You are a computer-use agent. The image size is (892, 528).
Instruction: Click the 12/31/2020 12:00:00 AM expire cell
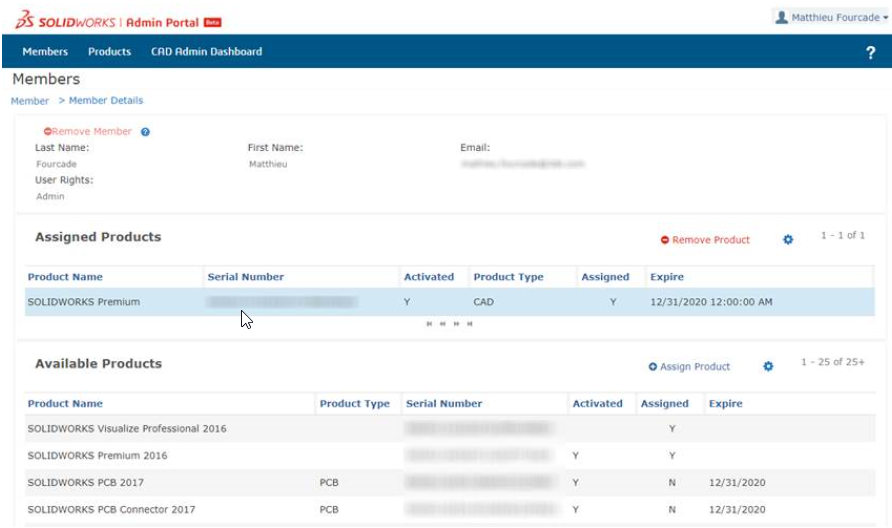pyautogui.click(x=711, y=302)
